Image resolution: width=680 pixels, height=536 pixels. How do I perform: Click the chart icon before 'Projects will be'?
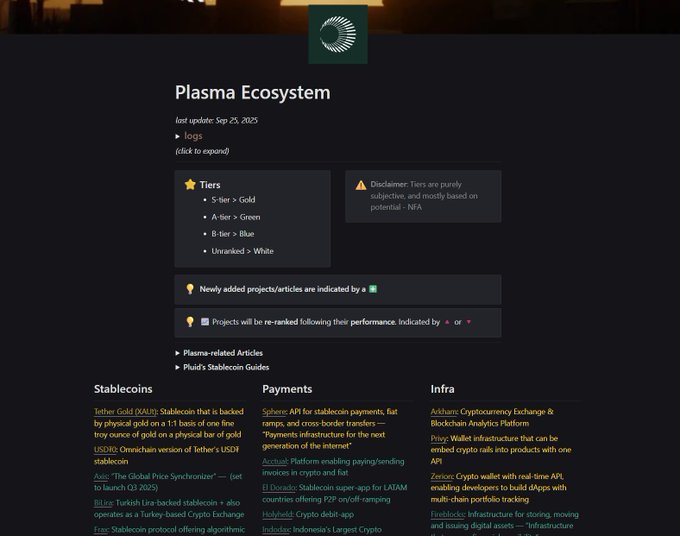pyautogui.click(x=205, y=322)
